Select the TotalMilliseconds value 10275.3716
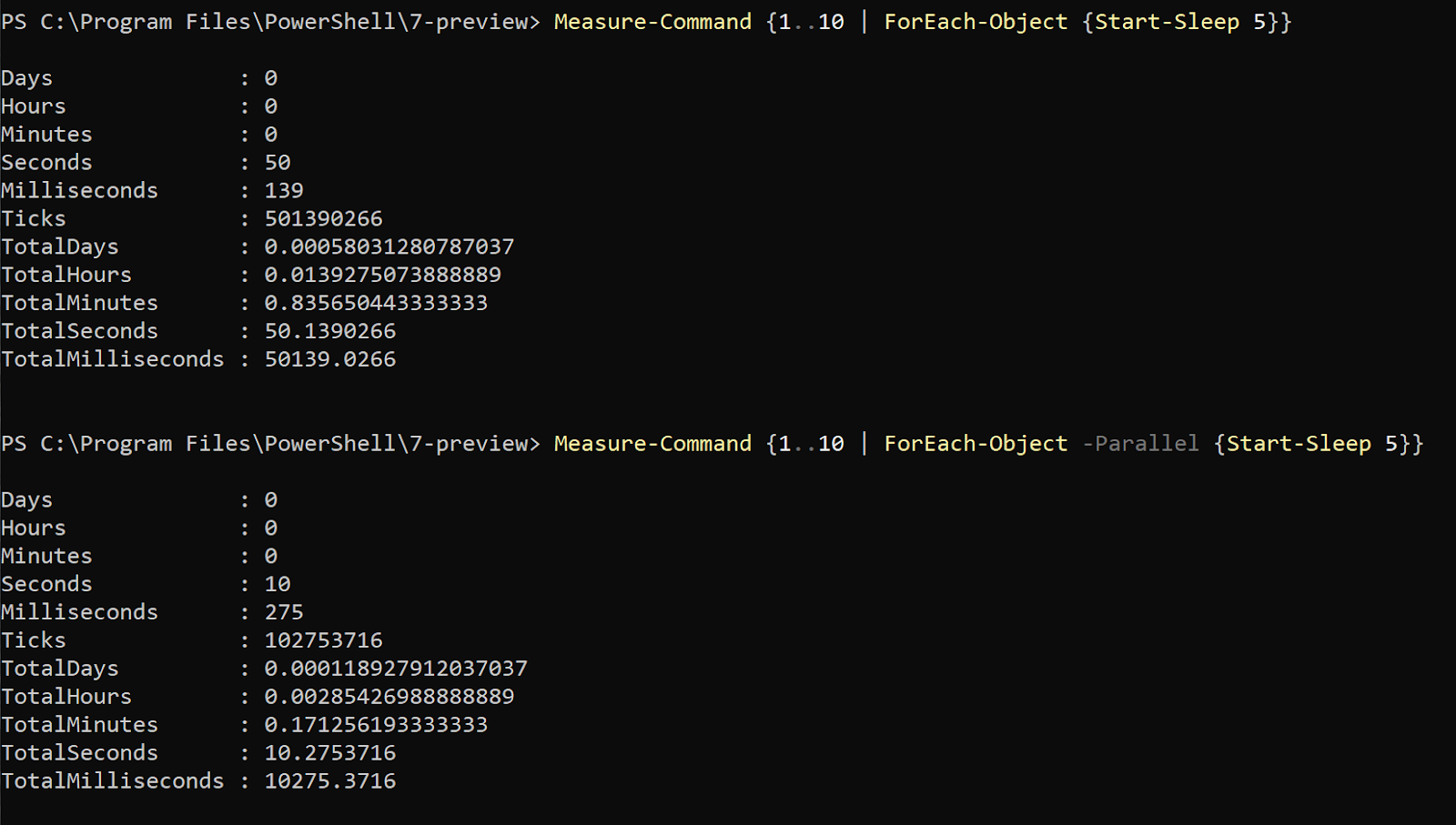 tap(330, 780)
